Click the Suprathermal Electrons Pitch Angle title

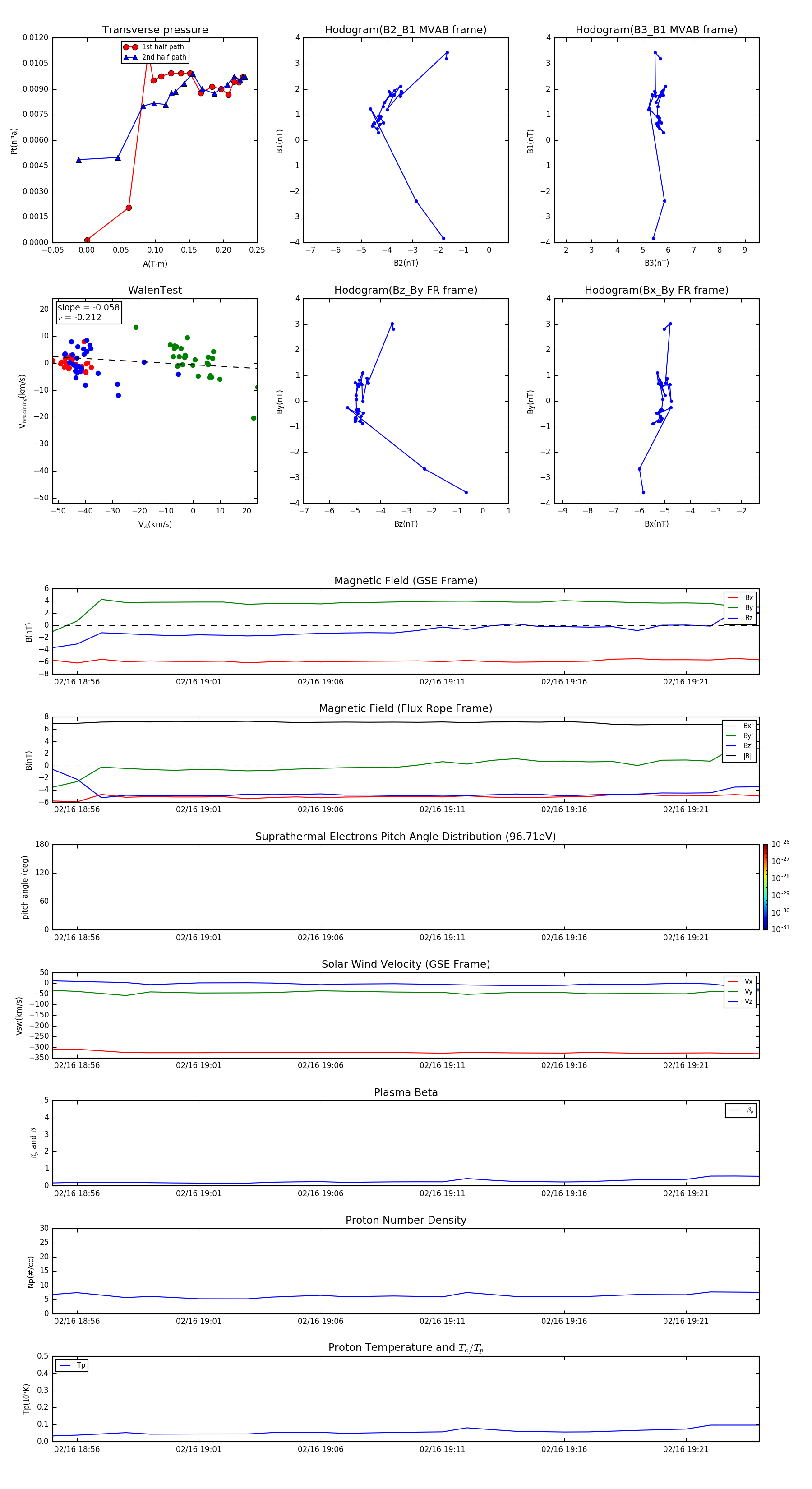pos(406,837)
